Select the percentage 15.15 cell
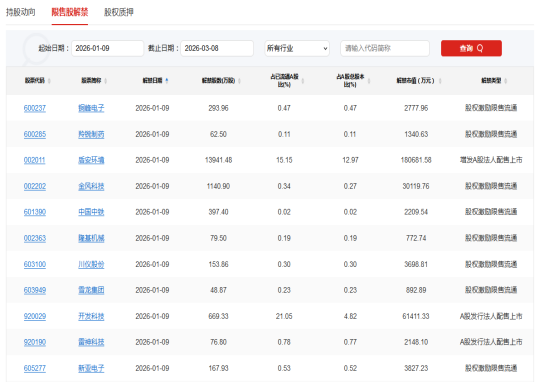Viewport: 549px width, 382px height. (284, 160)
